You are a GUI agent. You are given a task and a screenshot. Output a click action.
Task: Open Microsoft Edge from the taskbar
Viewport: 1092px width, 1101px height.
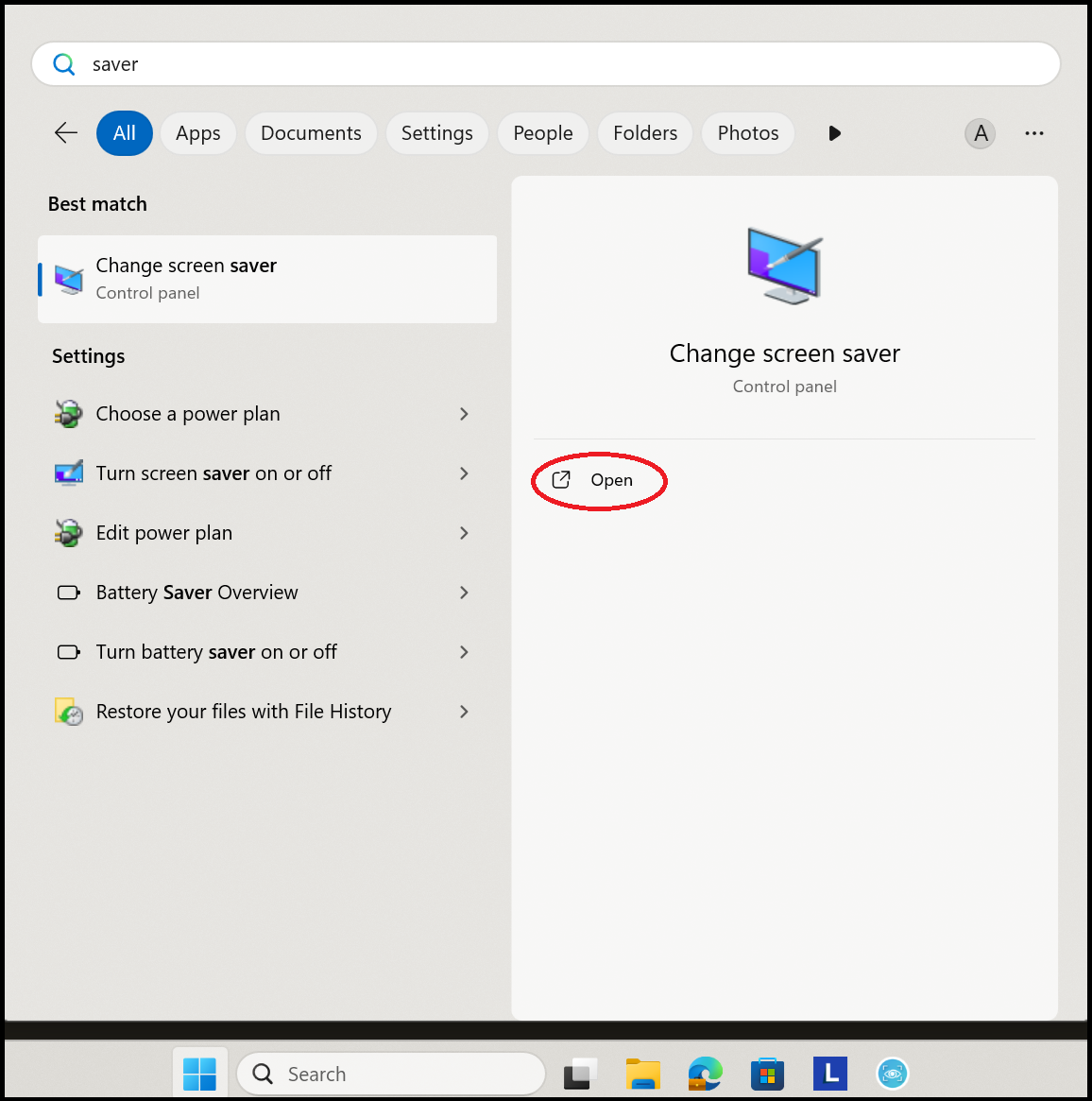tap(705, 1074)
